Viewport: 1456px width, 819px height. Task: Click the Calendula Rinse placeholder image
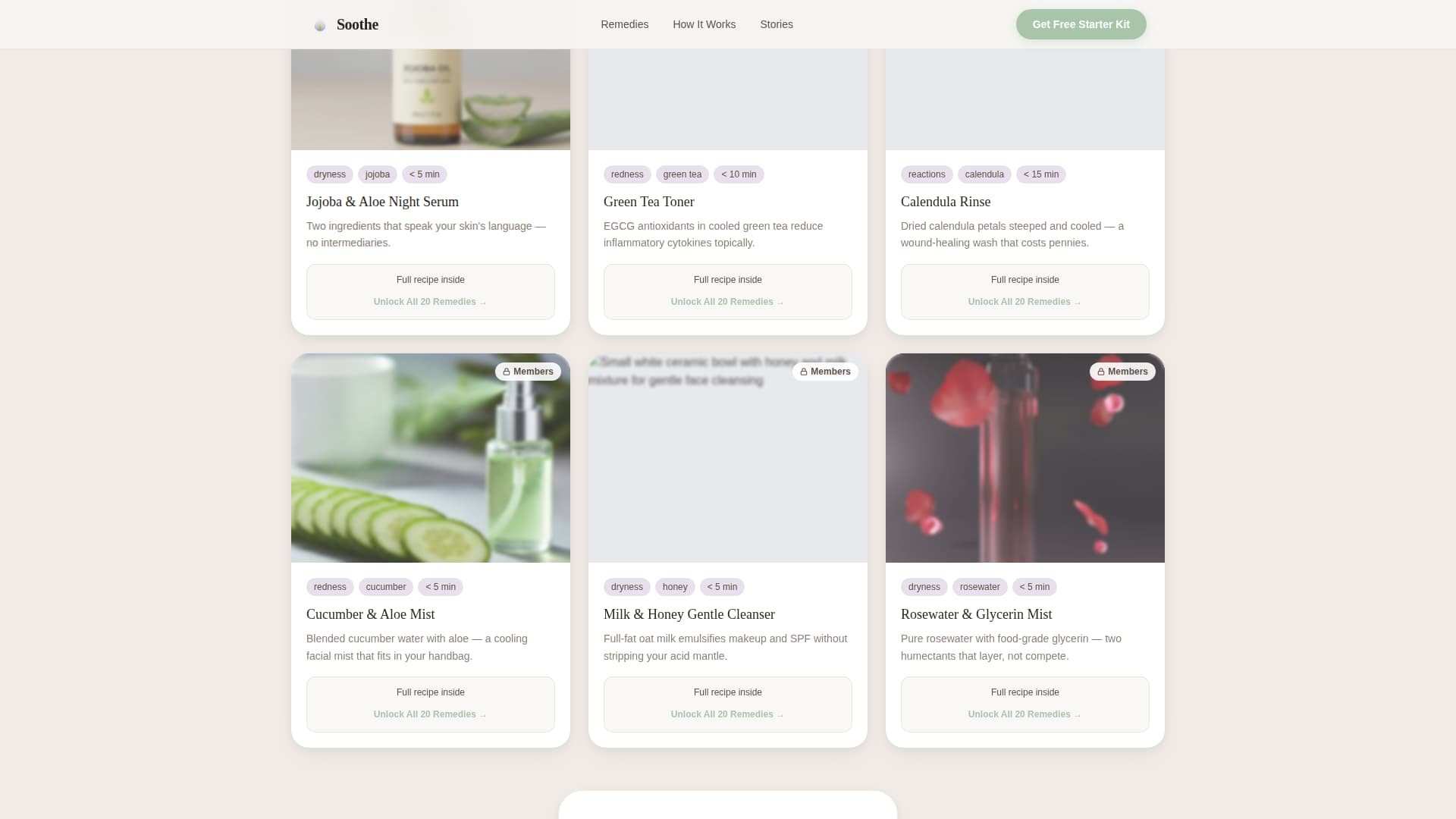click(x=1025, y=99)
